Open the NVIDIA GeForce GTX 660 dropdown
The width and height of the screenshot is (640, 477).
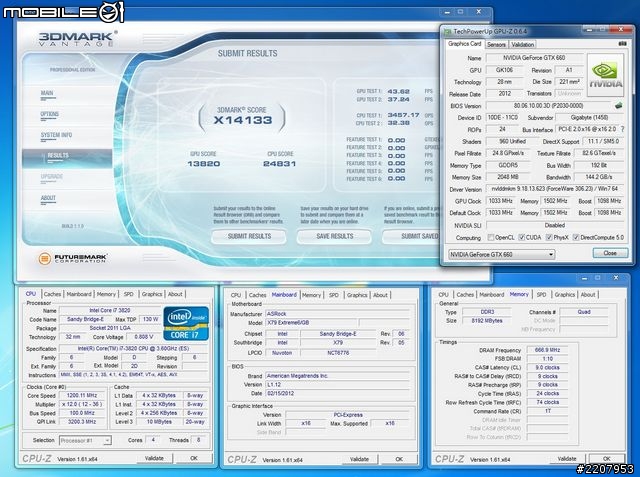(502, 254)
